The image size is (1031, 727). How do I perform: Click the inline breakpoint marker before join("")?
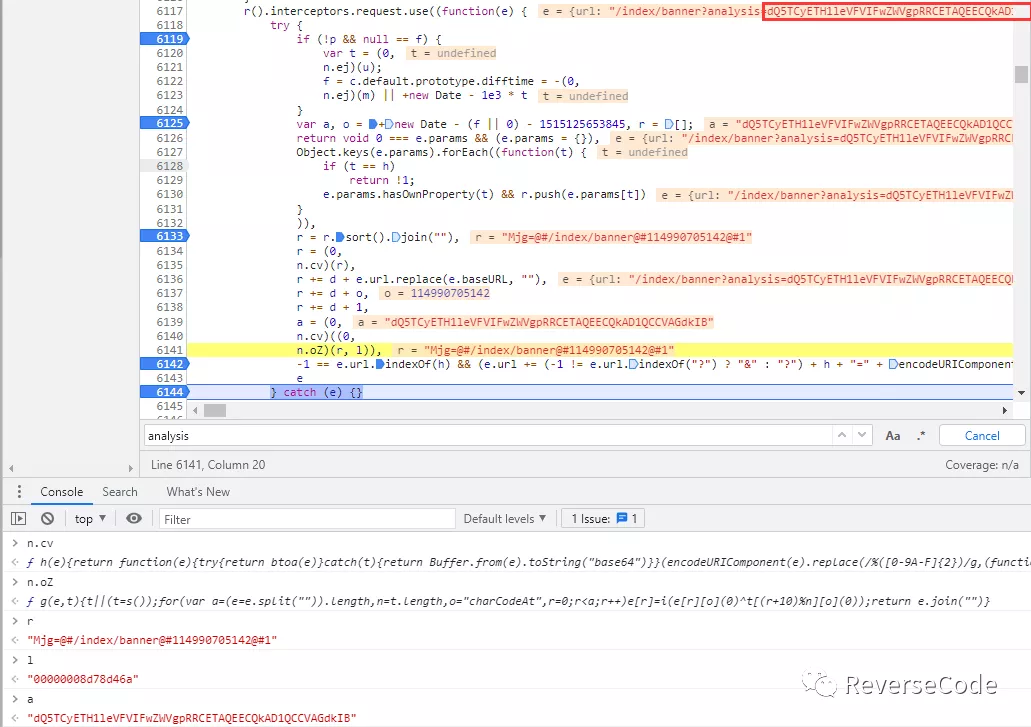tap(396, 237)
